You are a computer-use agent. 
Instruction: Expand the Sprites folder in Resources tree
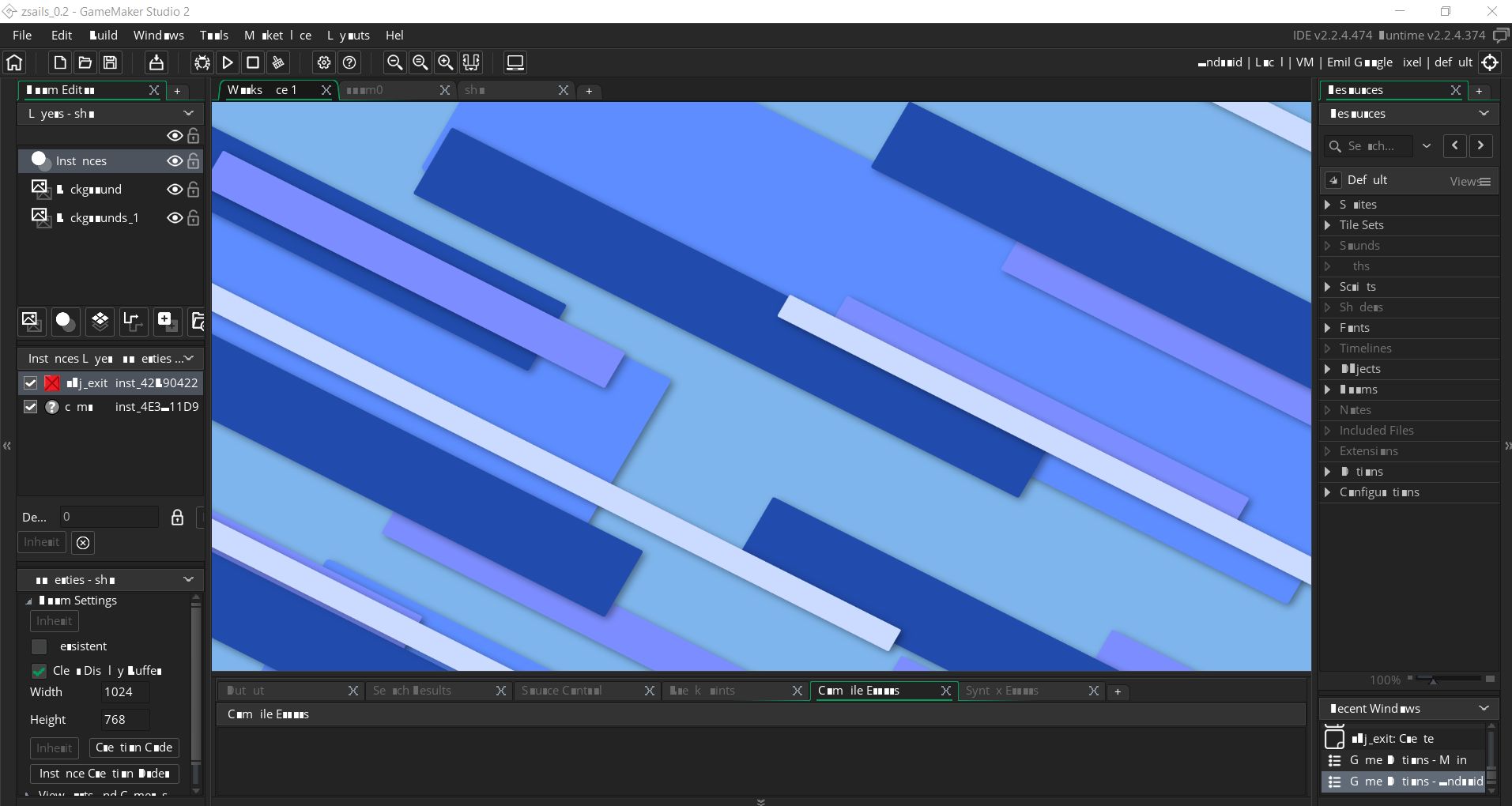(x=1328, y=205)
